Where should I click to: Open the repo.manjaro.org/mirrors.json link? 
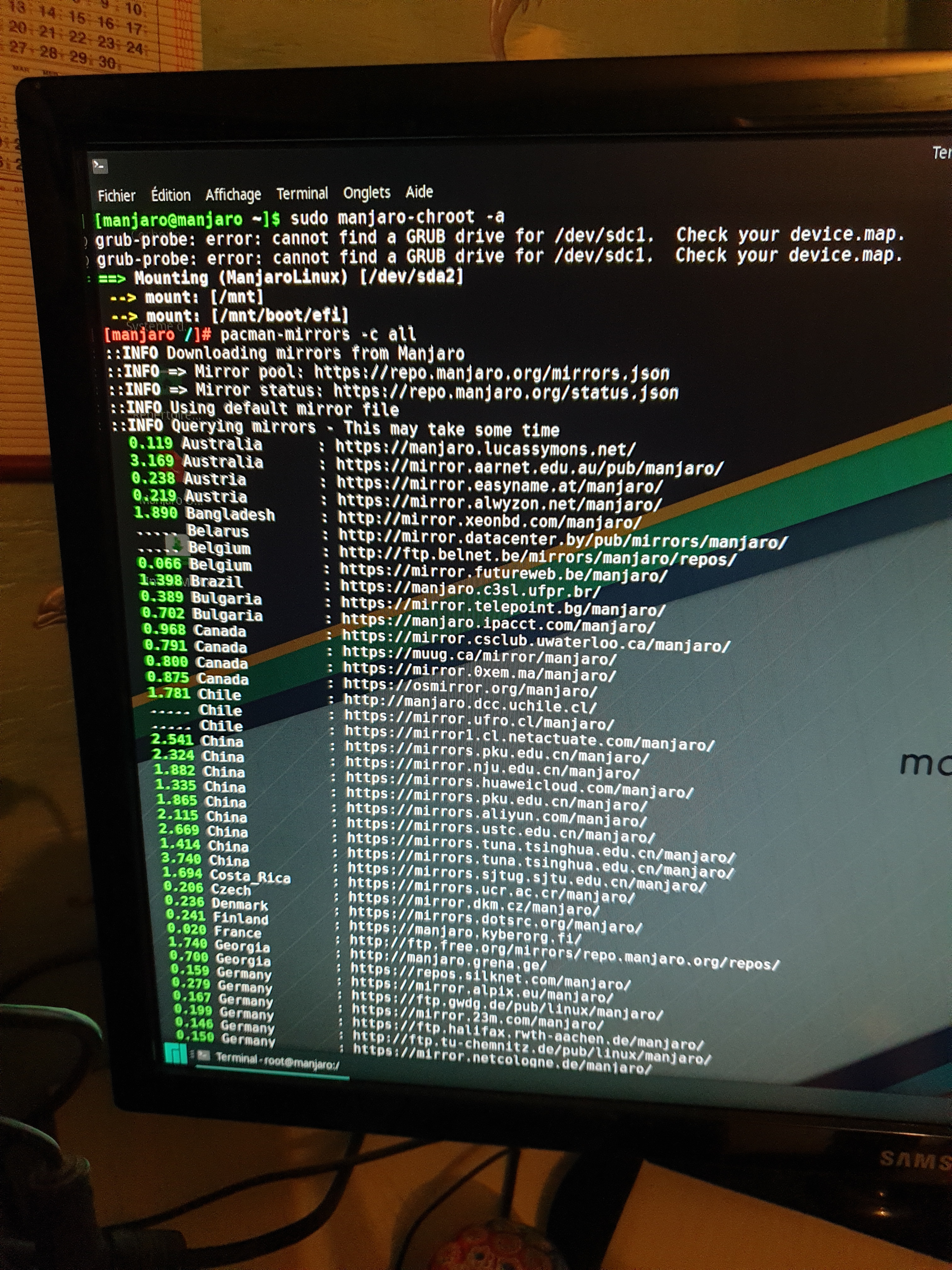[491, 373]
